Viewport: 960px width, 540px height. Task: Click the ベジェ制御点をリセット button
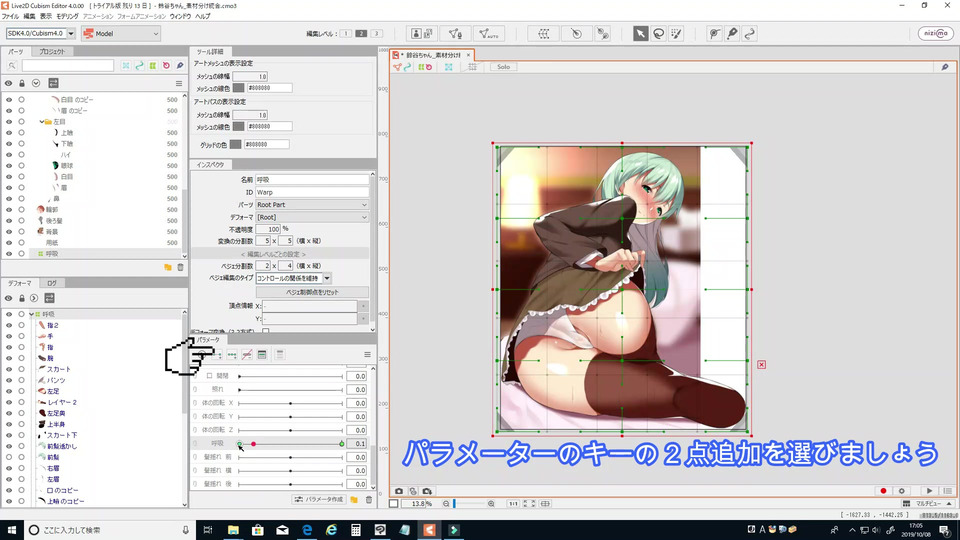tap(312, 293)
